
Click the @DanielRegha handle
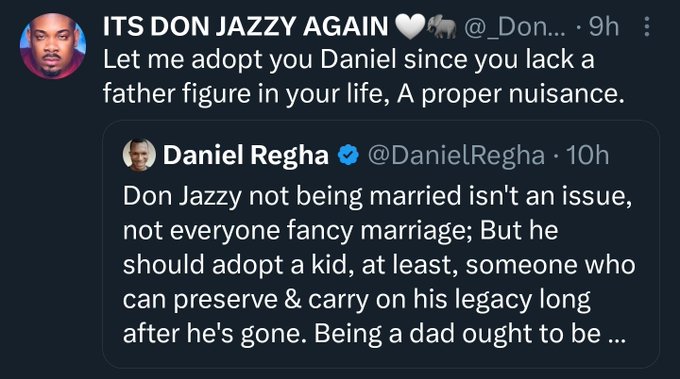click(x=456, y=155)
